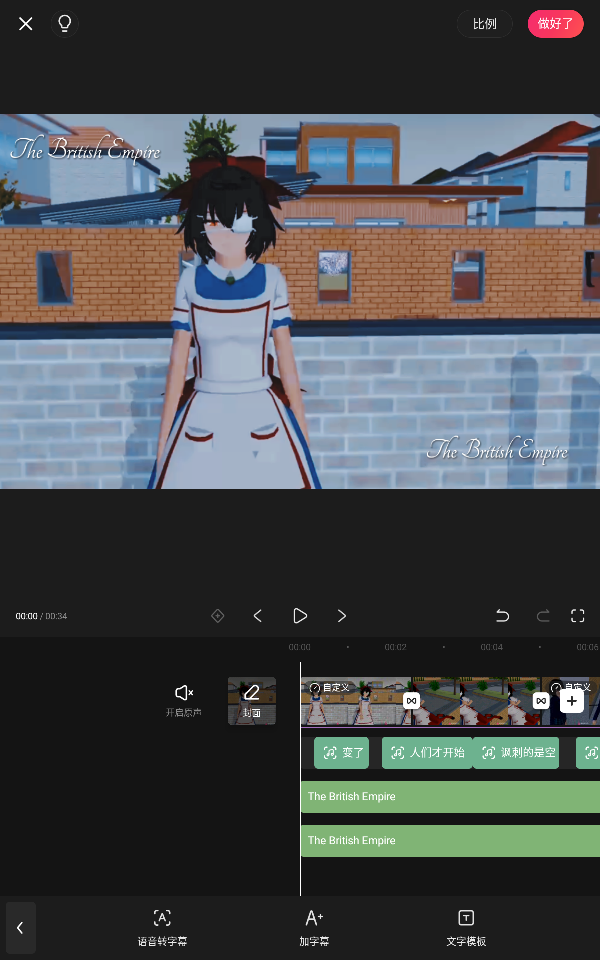Select the 人们才开始 subtitle clip
This screenshot has width=600, height=960.
[427, 752]
